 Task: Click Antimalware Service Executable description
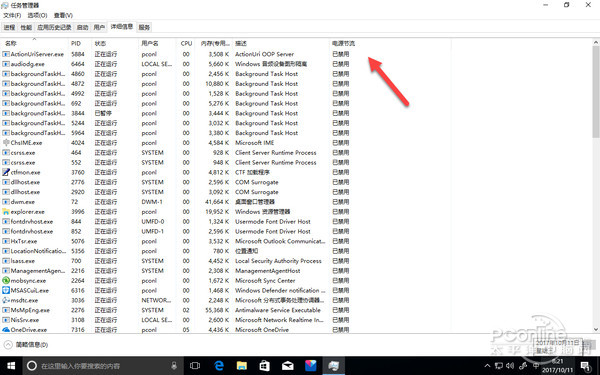278,310
